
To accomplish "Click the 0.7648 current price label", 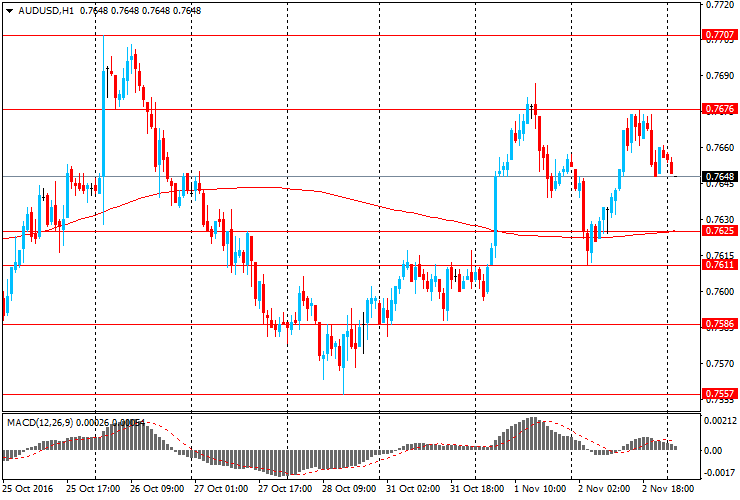I will (x=720, y=176).
